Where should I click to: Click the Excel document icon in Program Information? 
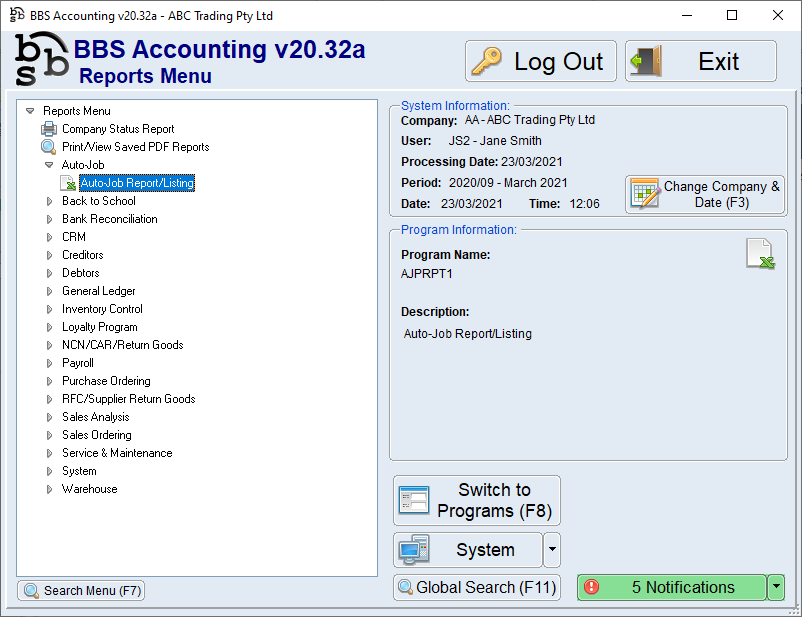[760, 254]
